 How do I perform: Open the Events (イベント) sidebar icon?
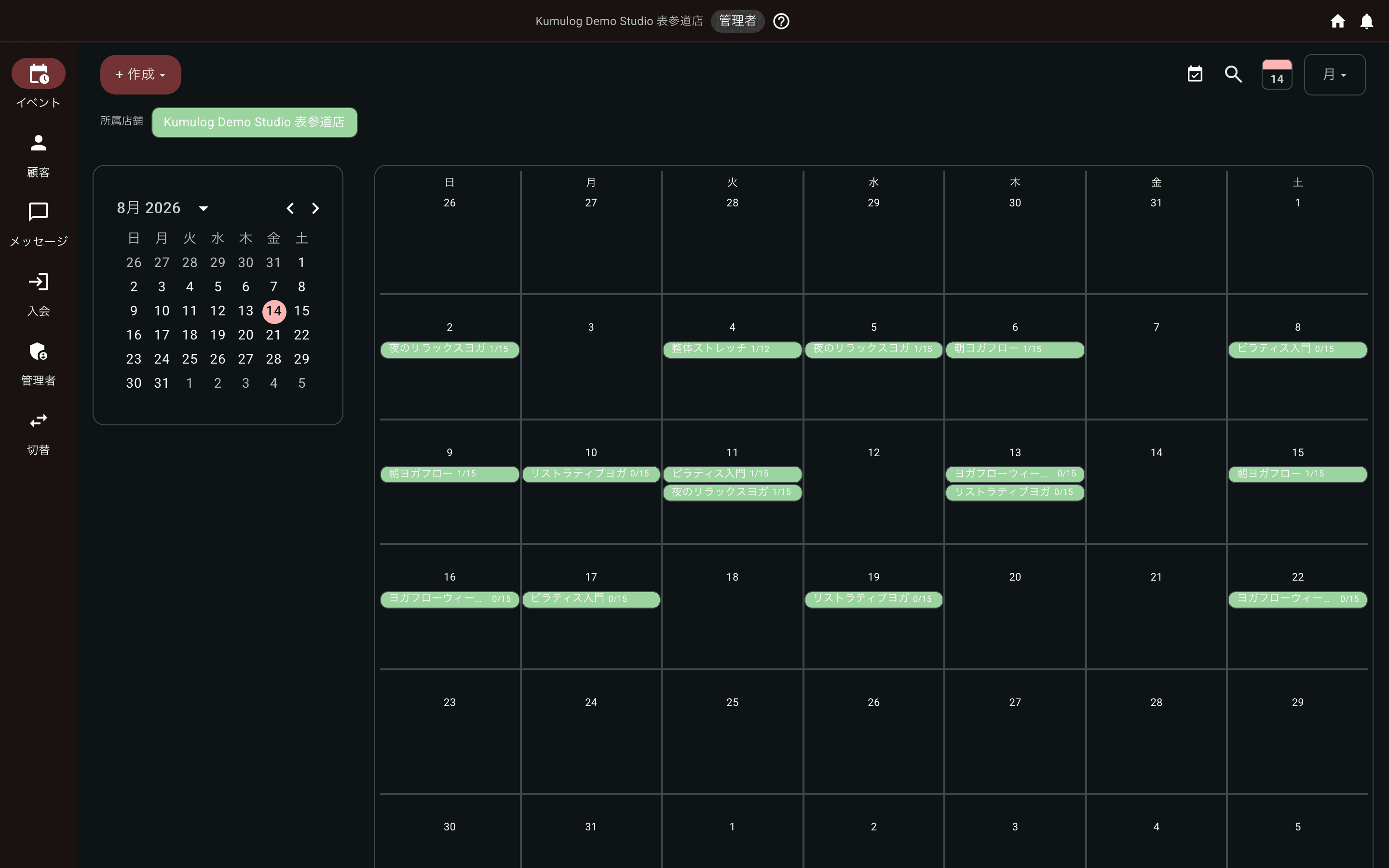(39, 73)
